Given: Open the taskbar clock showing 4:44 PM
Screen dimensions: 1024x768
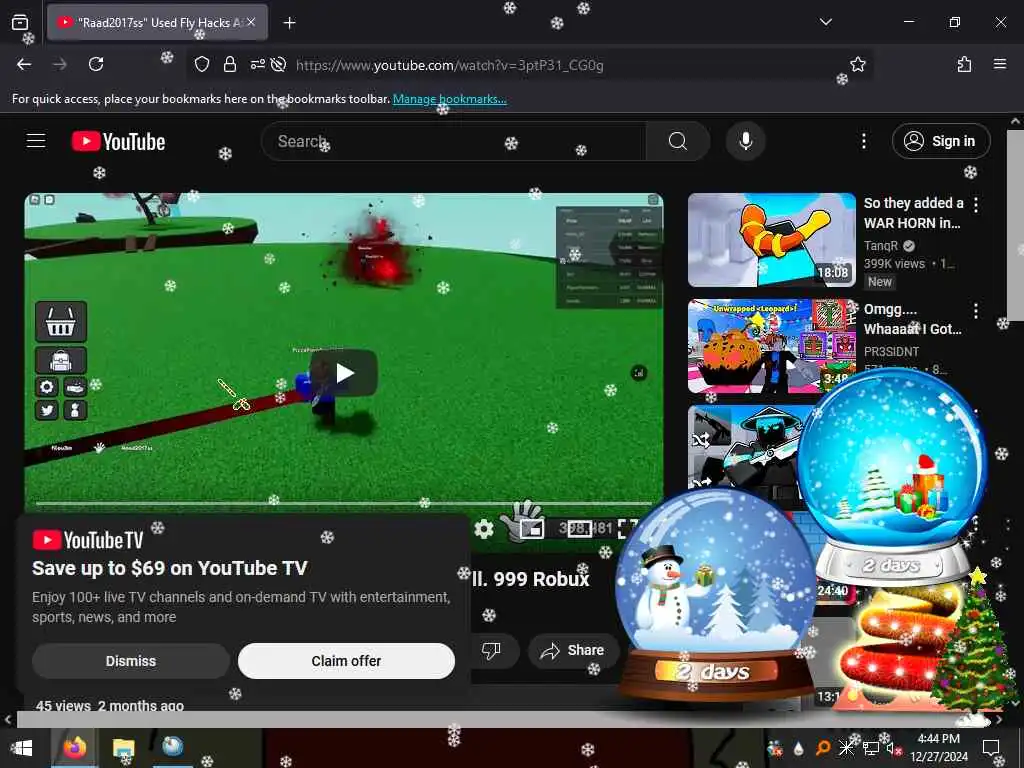Looking at the screenshot, I should (938, 748).
